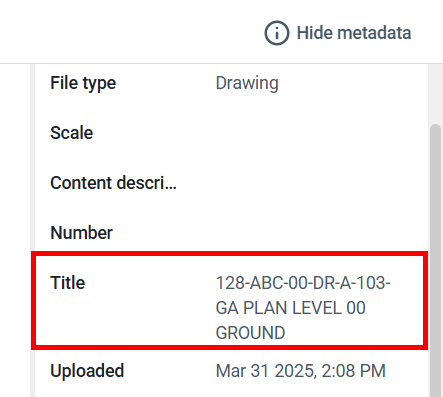Click the Drawing file type value
This screenshot has height=397, width=443.
tap(247, 83)
